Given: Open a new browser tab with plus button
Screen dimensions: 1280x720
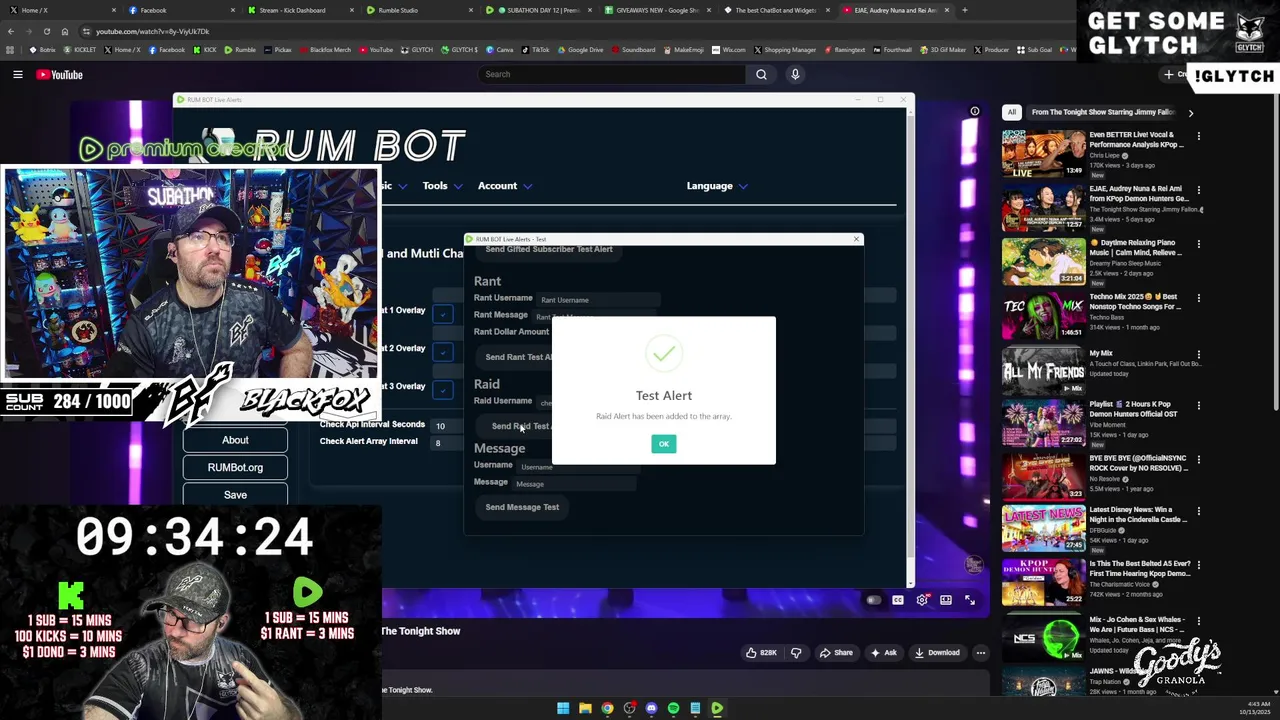Looking at the screenshot, I should pos(964,10).
